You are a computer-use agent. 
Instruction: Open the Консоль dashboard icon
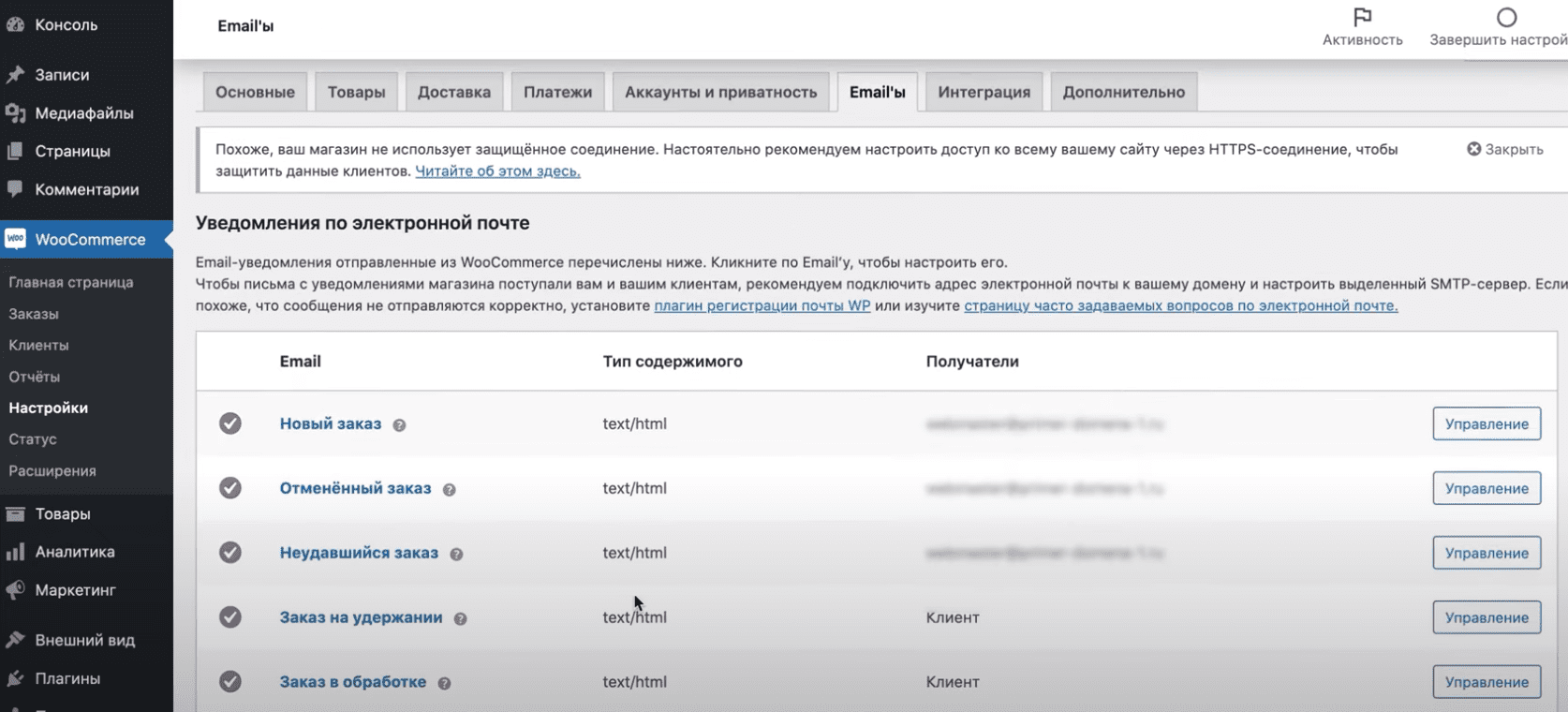click(x=15, y=25)
